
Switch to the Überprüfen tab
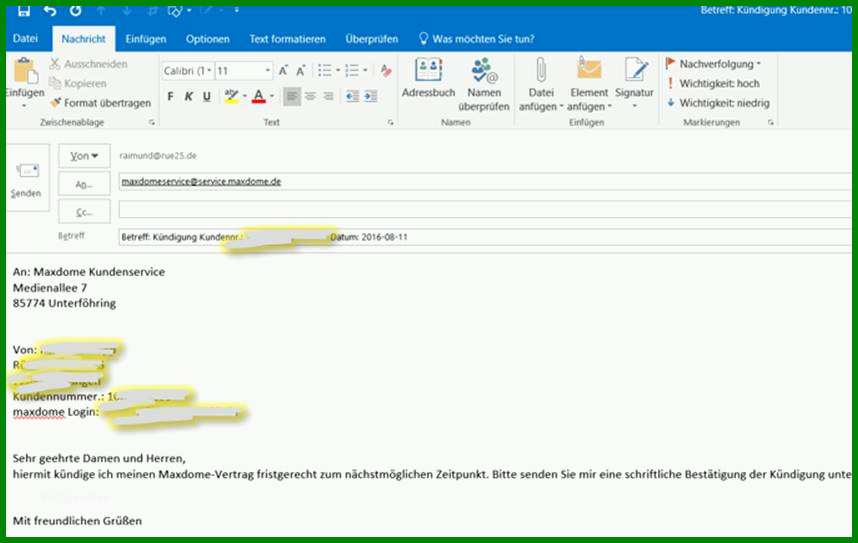tap(372, 39)
